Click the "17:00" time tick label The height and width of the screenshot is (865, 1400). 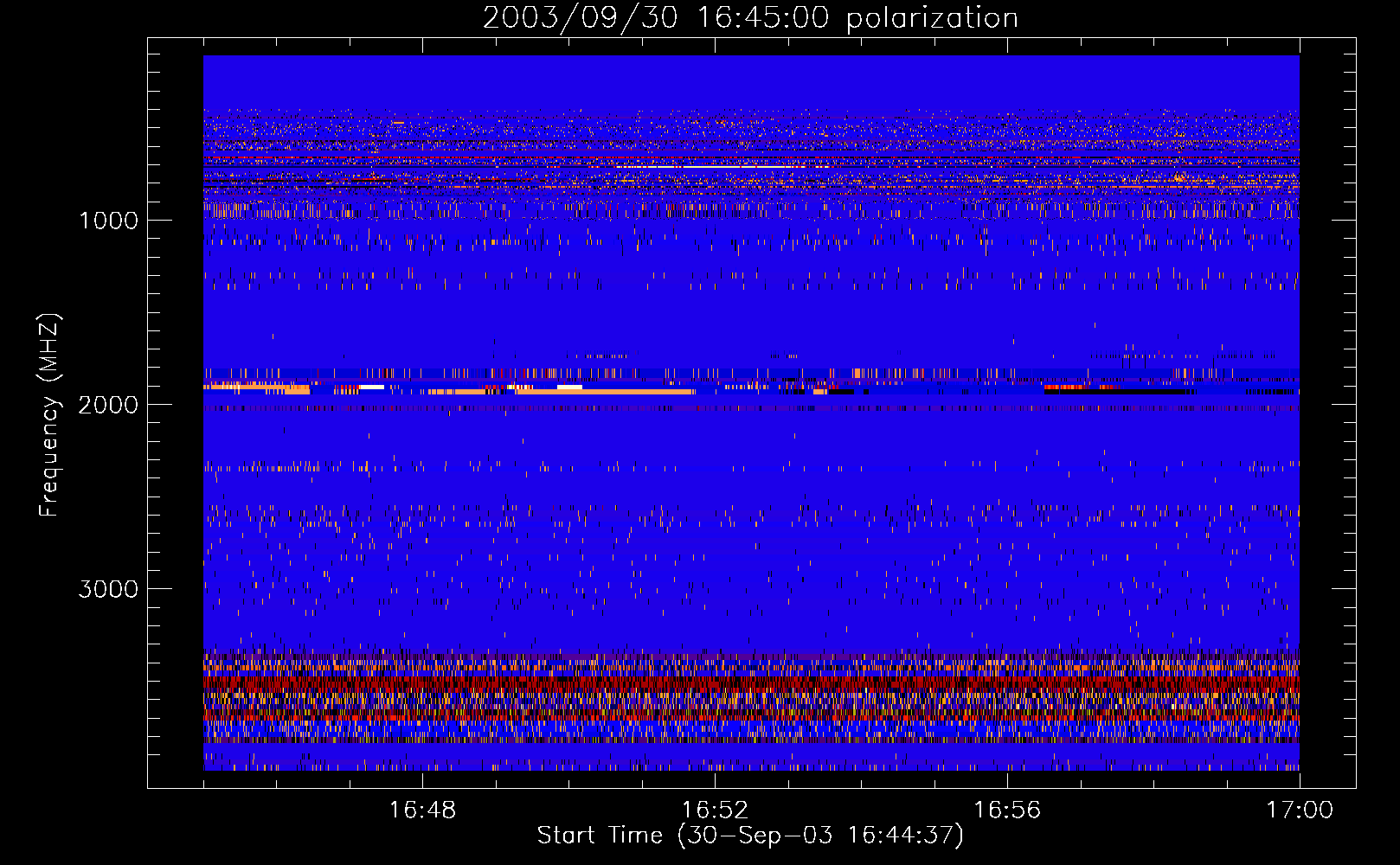1300,811
